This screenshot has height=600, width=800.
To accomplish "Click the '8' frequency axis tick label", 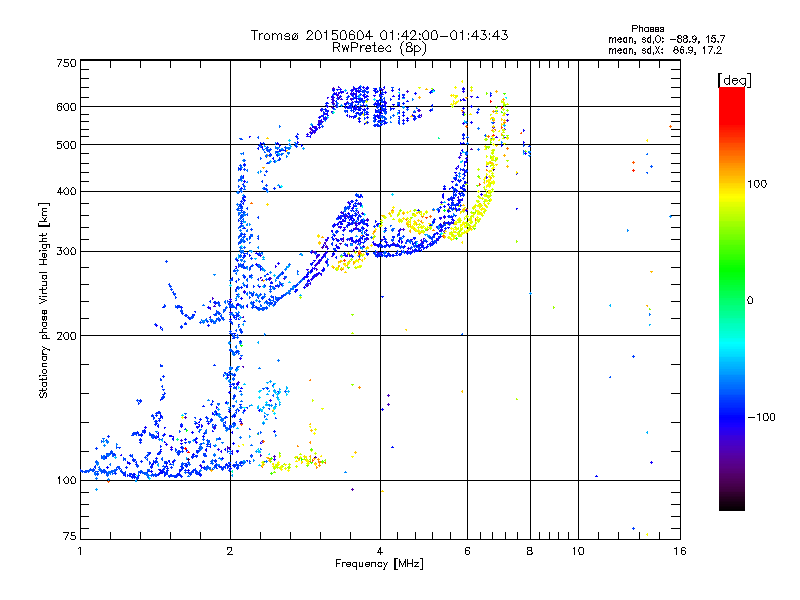I will click(x=530, y=551).
